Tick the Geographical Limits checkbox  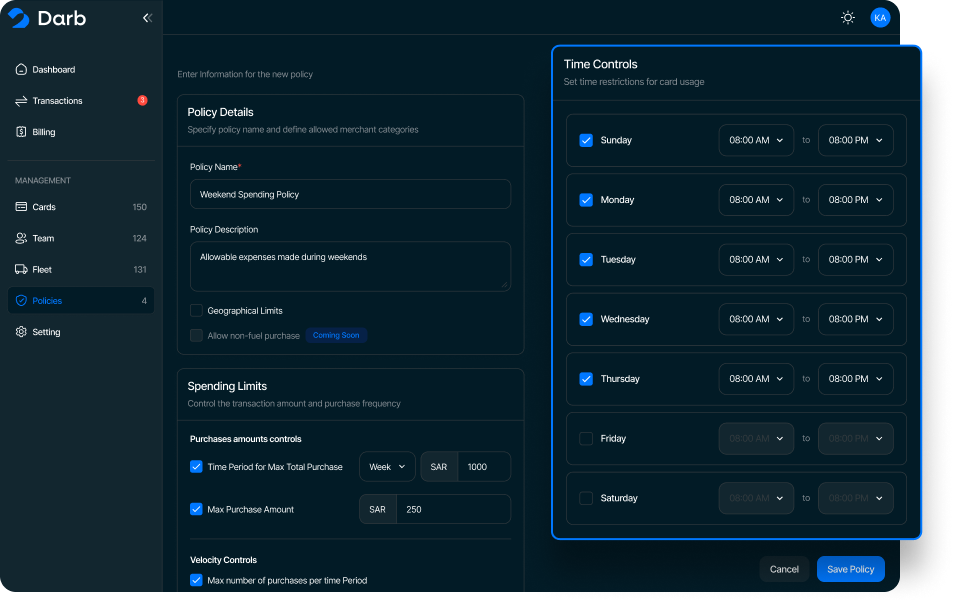coord(197,311)
